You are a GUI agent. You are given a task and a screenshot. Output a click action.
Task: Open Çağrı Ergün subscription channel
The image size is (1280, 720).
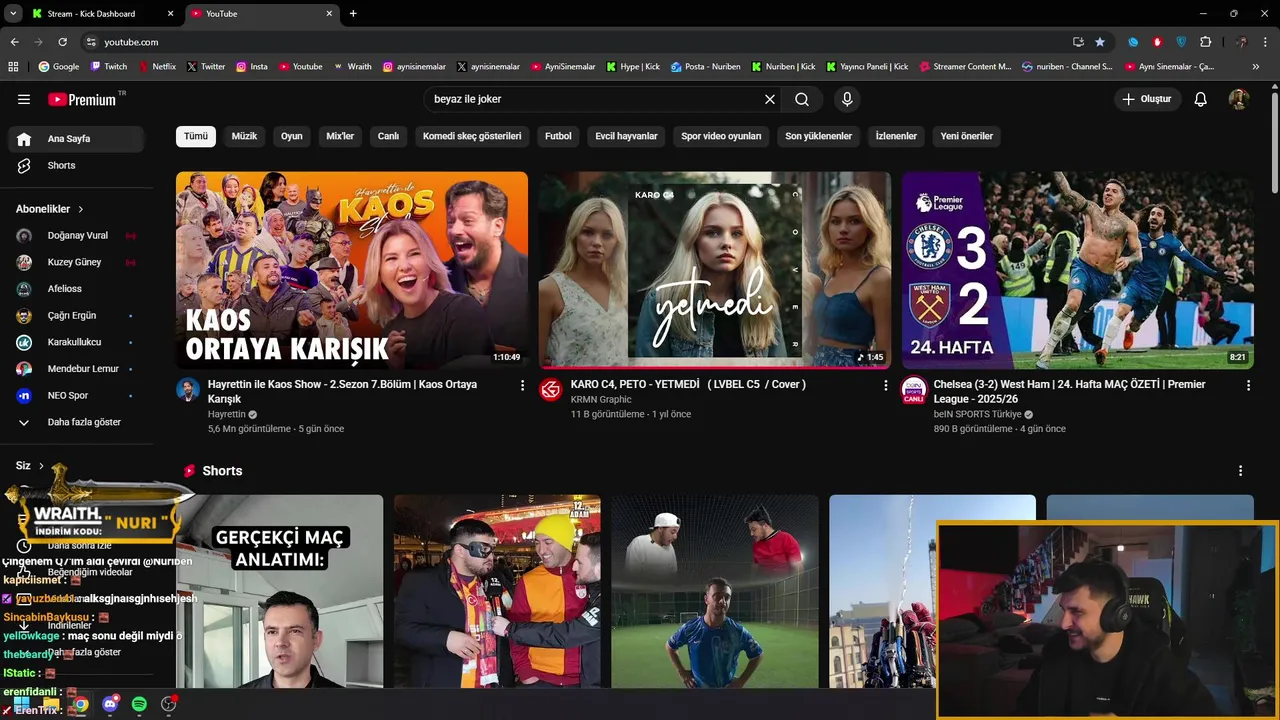[x=77, y=316]
